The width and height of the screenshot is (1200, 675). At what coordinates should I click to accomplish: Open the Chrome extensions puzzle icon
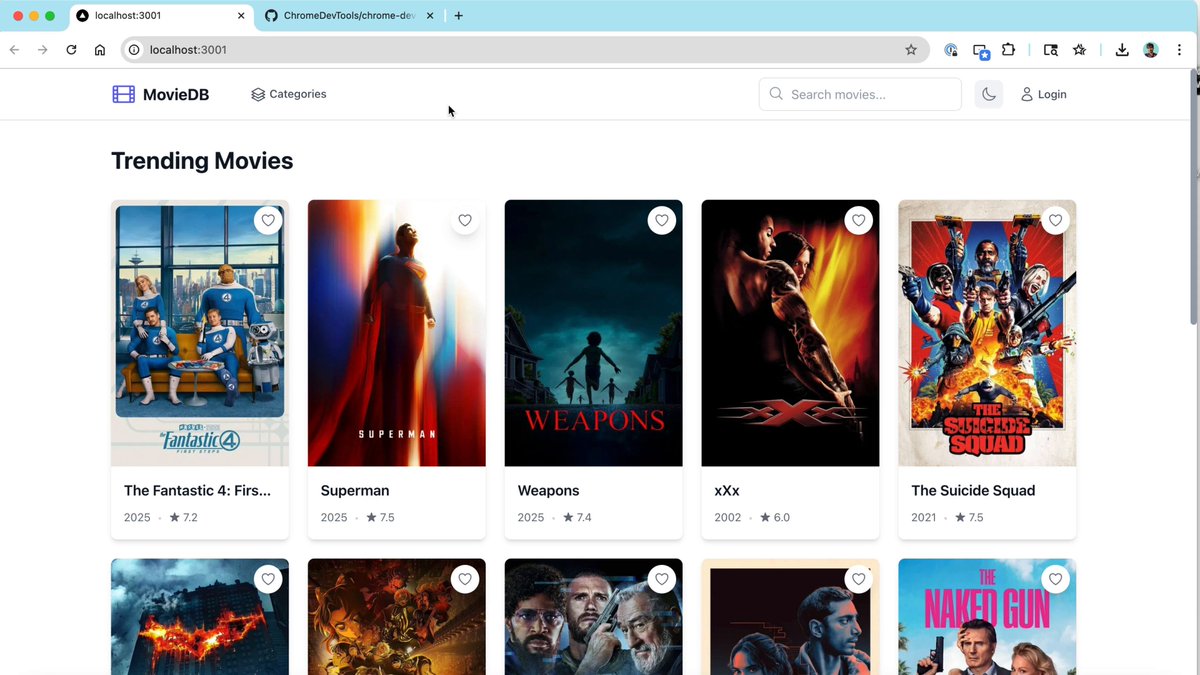tap(1008, 49)
